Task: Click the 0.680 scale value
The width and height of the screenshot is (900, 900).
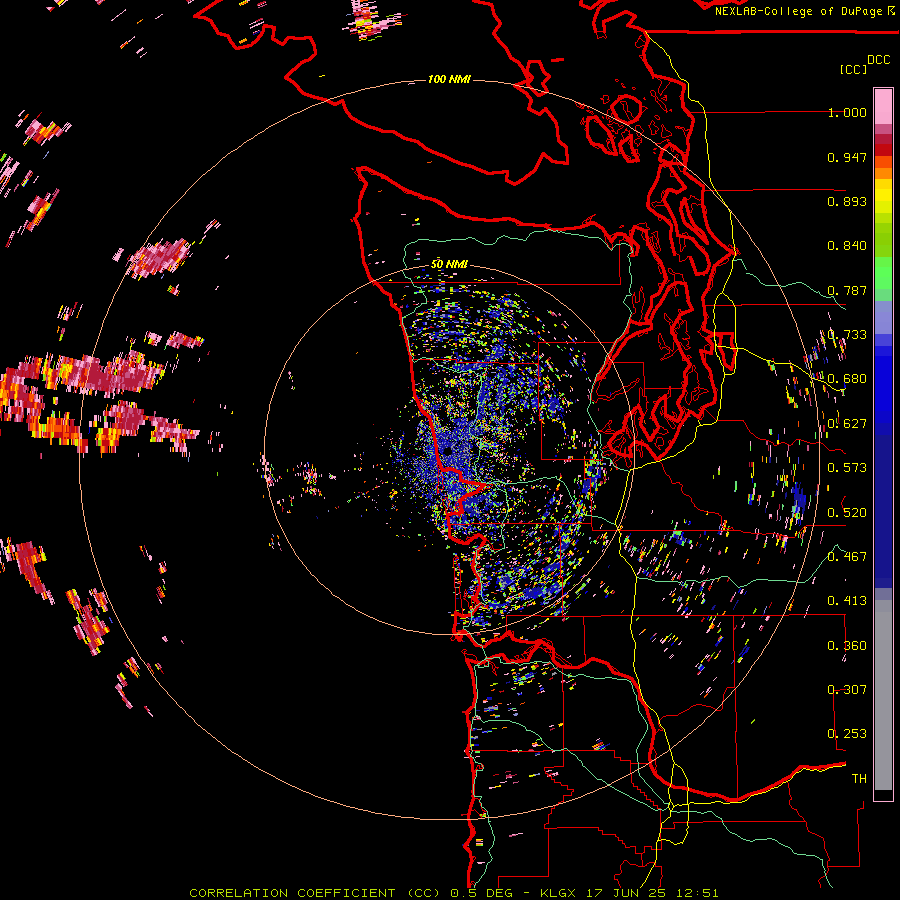Action: [x=847, y=379]
